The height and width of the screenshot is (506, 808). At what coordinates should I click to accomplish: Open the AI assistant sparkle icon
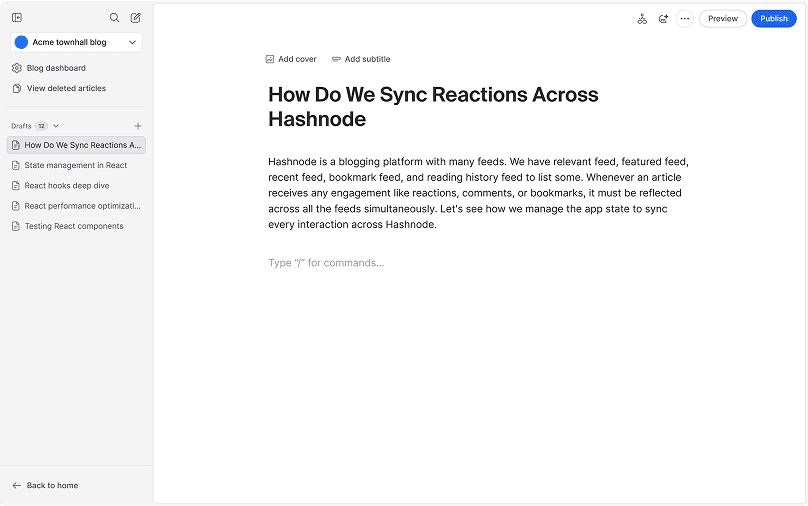(x=663, y=19)
